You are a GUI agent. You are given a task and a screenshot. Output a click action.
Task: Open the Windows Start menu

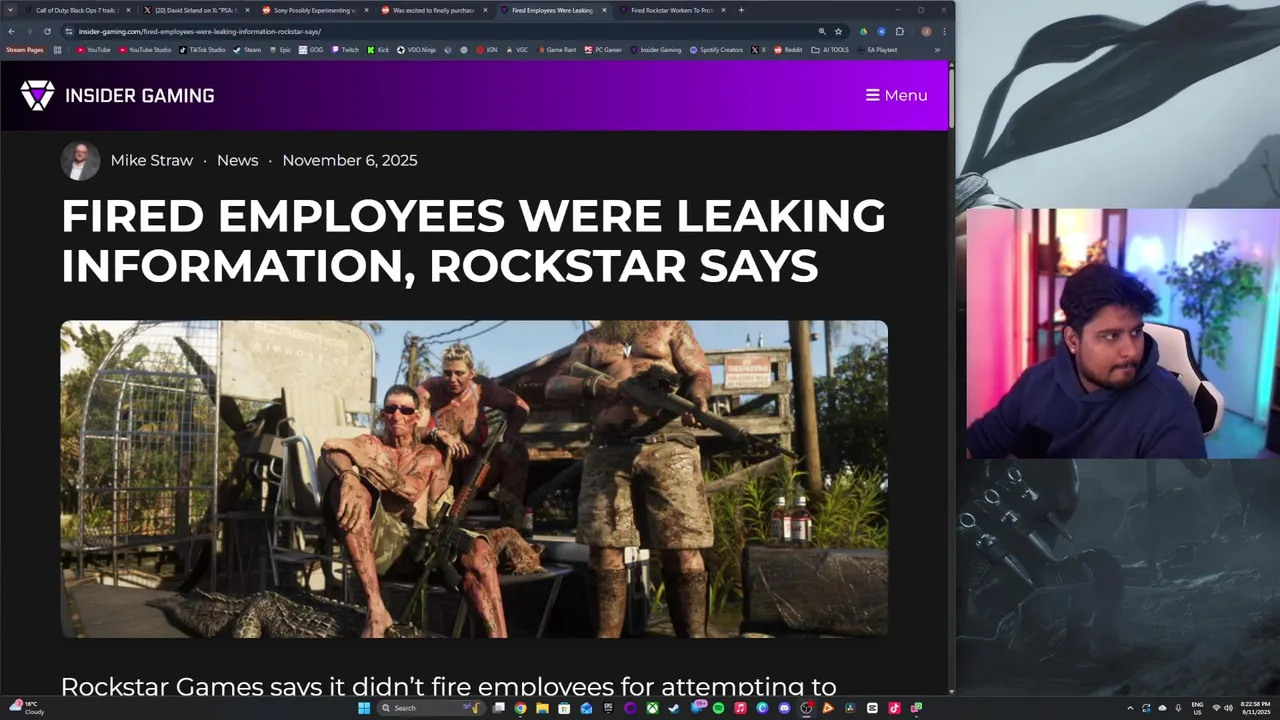click(x=365, y=708)
